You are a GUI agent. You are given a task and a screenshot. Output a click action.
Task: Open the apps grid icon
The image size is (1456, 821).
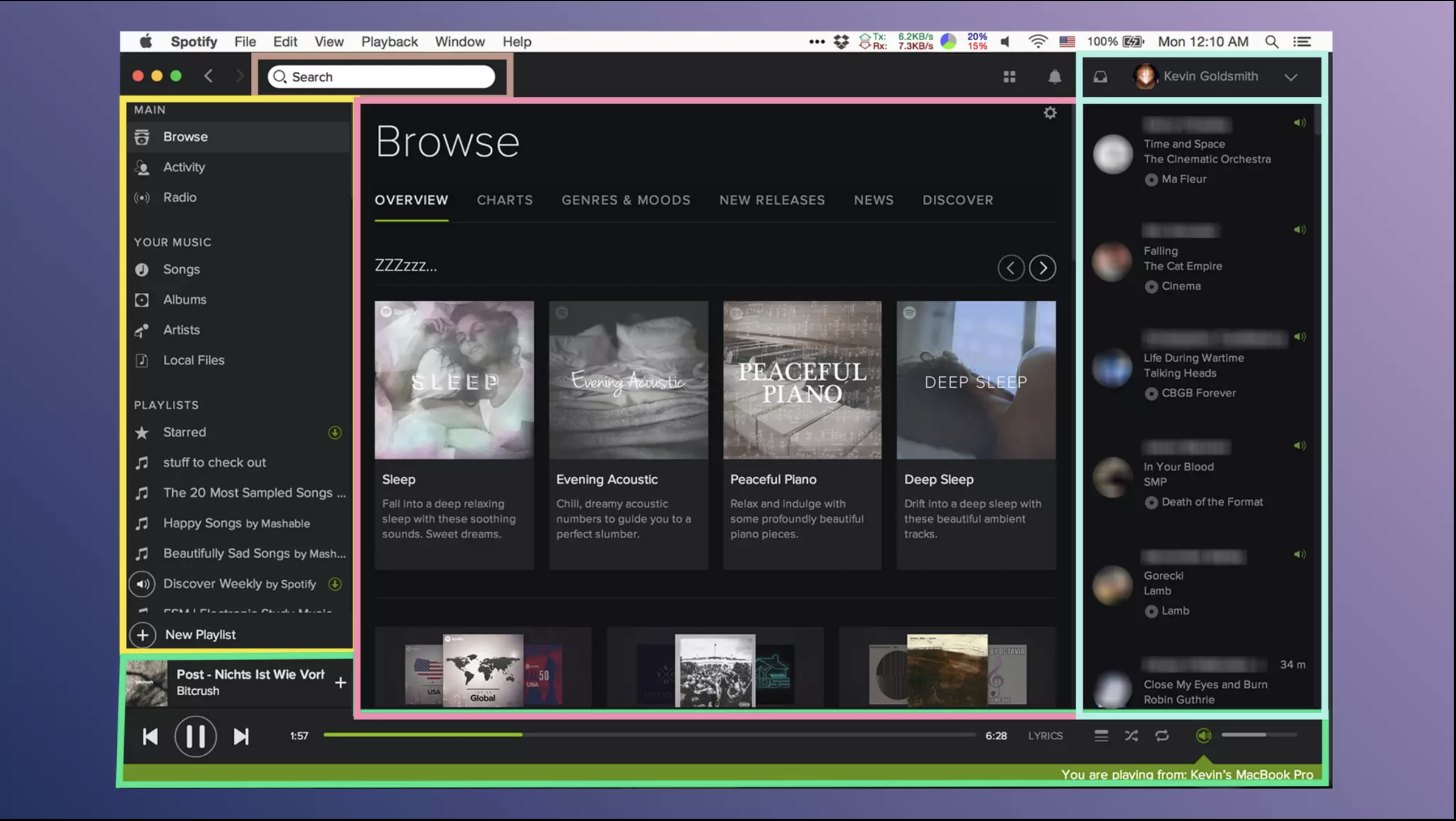point(1009,76)
